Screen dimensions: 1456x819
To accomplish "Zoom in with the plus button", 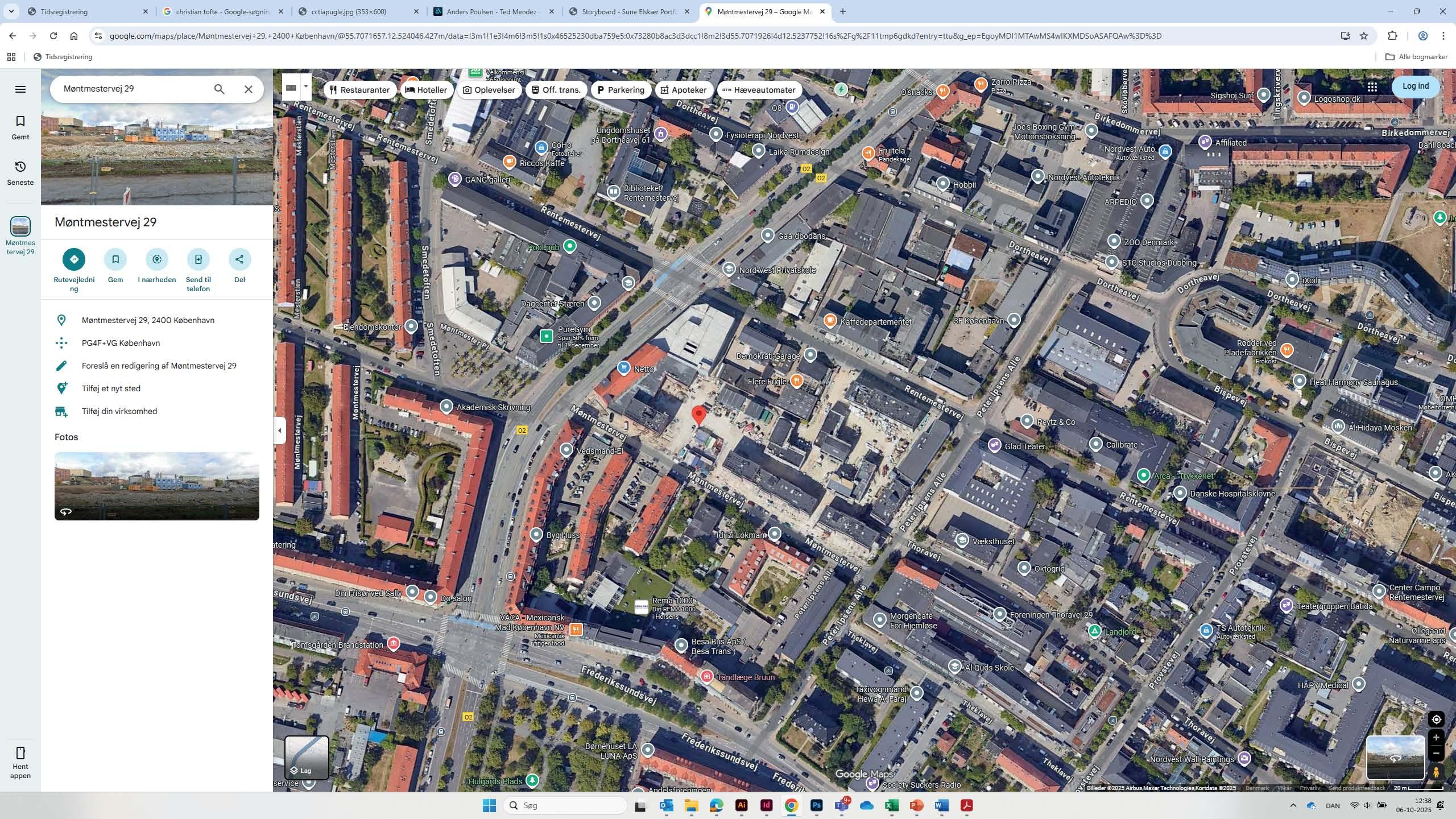I will [1436, 738].
